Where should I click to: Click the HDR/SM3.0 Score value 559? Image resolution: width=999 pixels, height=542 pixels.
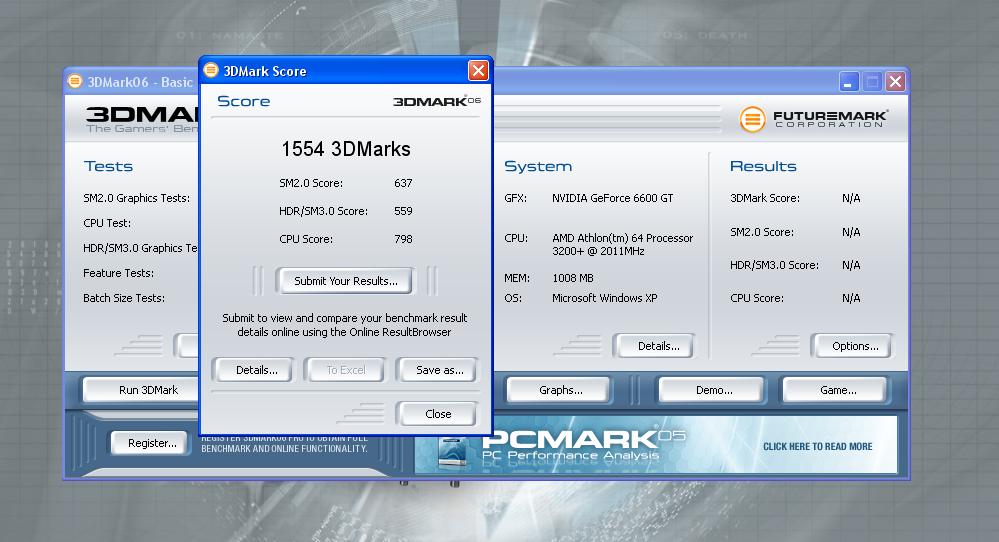403,211
